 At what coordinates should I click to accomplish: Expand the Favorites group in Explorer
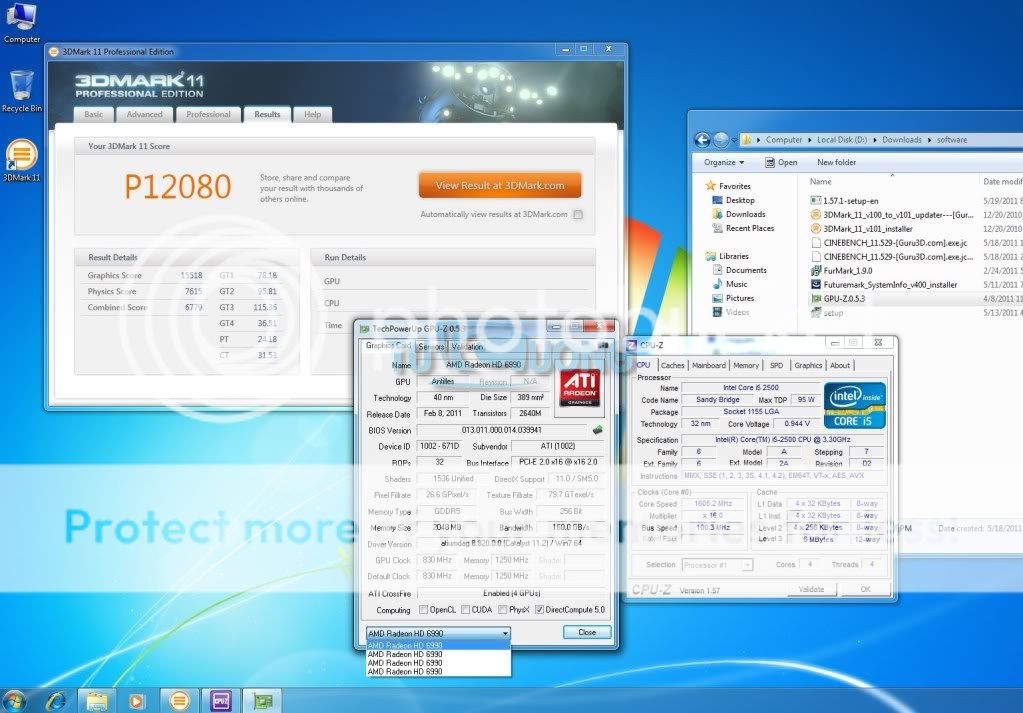click(728, 186)
